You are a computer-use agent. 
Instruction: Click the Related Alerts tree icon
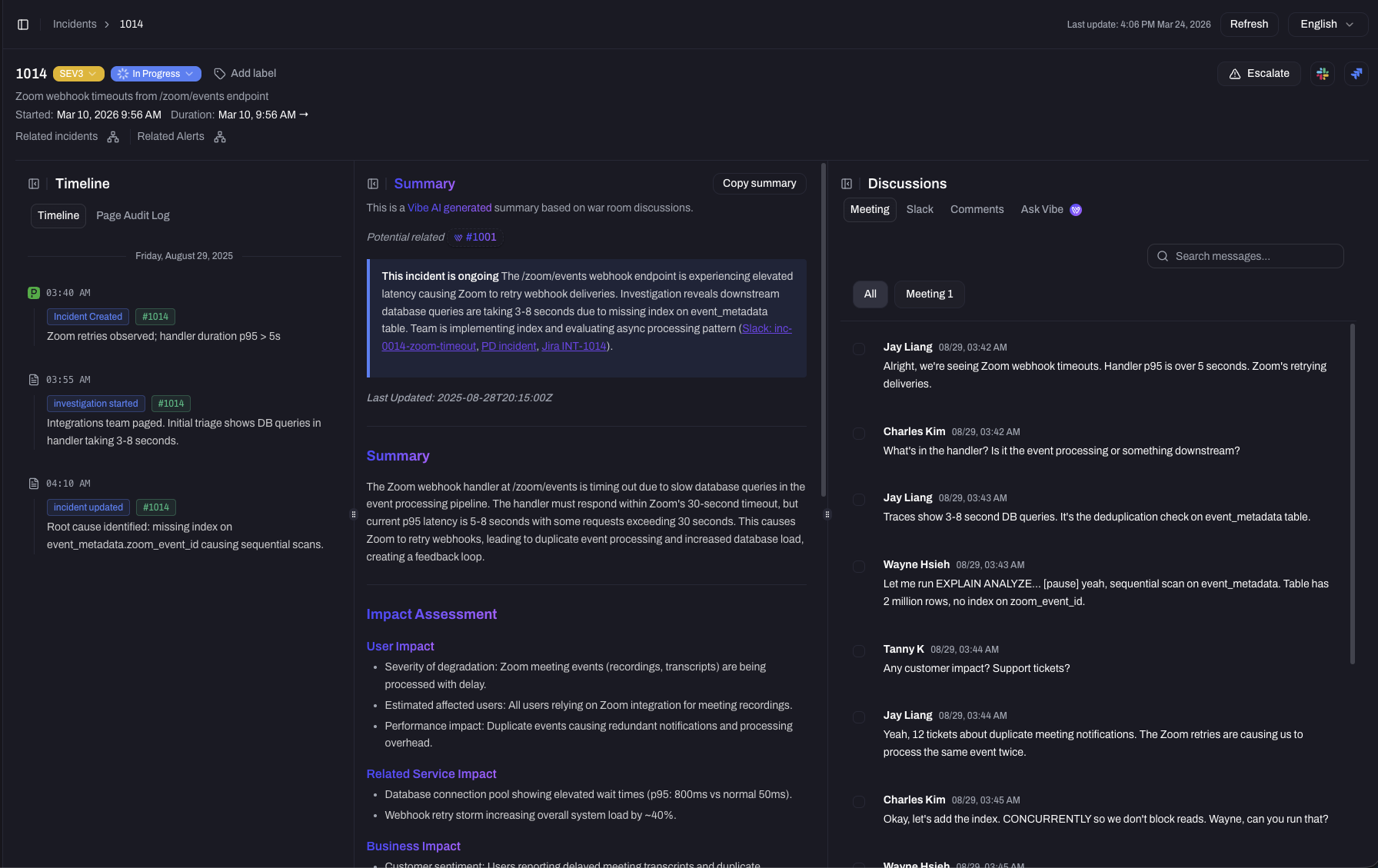[220, 137]
